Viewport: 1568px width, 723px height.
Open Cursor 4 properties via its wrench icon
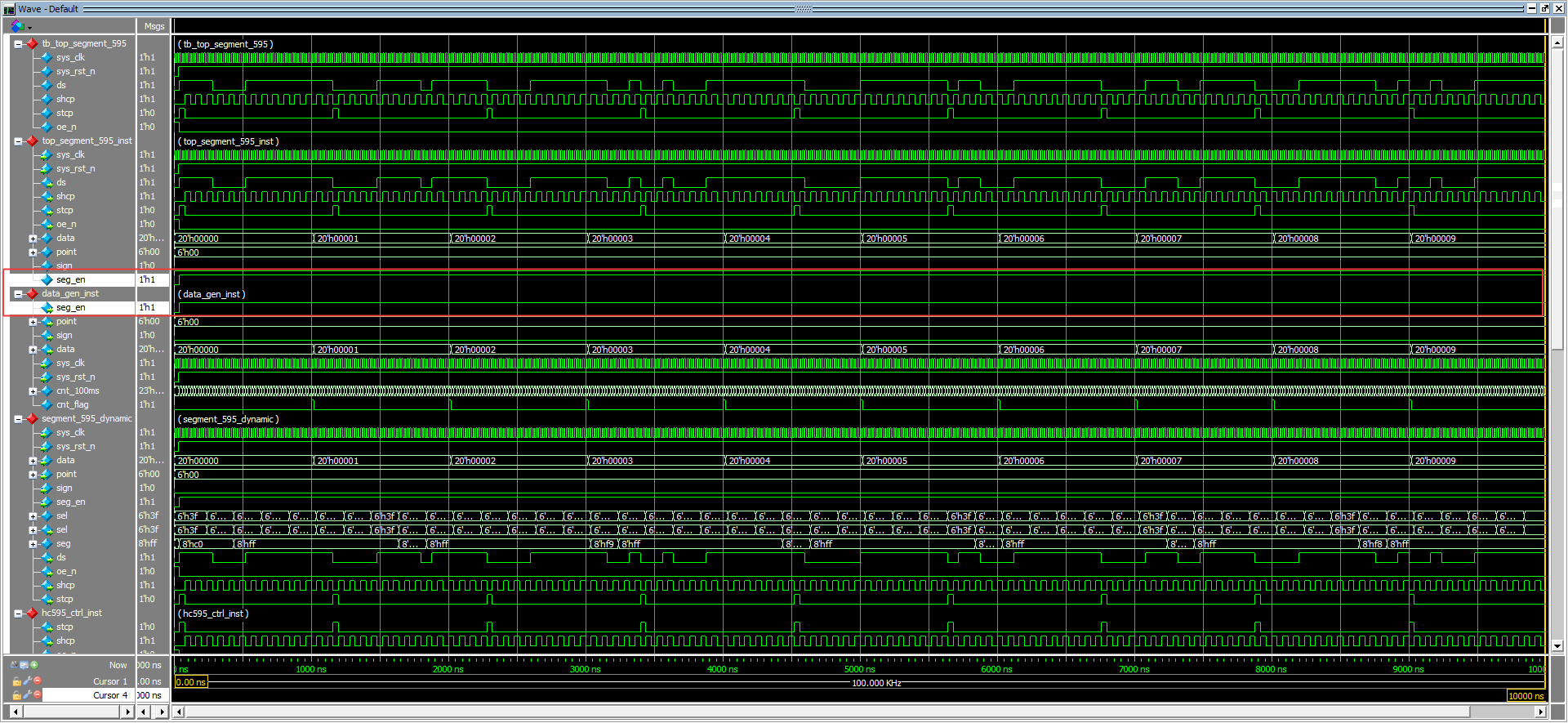pyautogui.click(x=27, y=695)
